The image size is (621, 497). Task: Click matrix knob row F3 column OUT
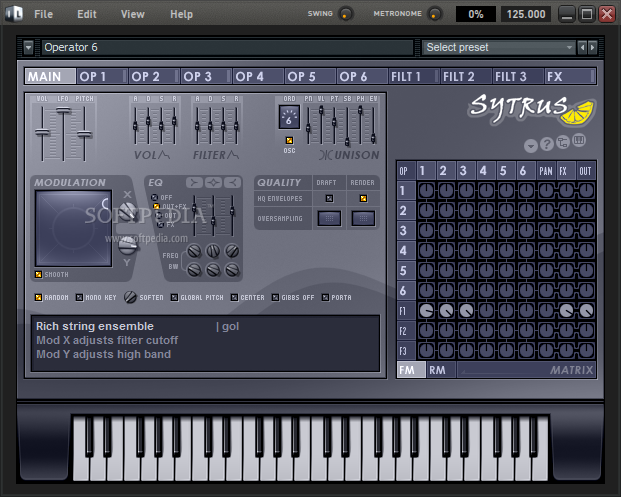(x=586, y=350)
